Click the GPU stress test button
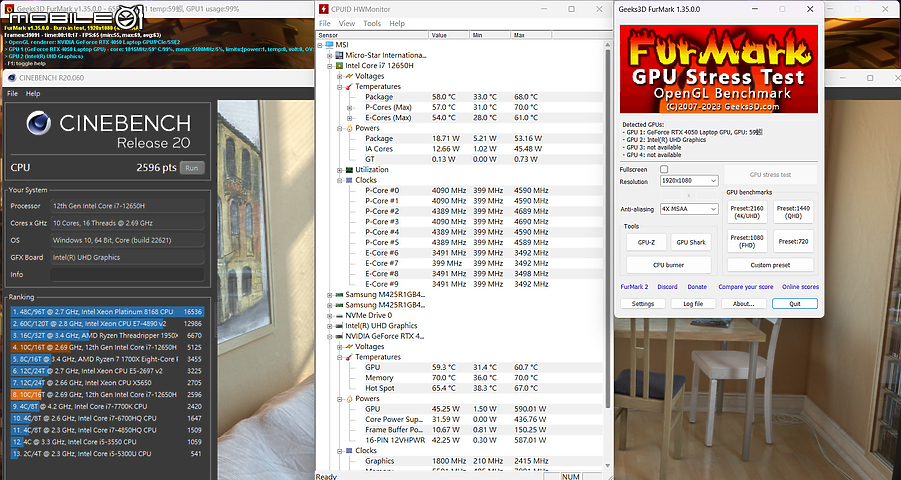The width and height of the screenshot is (901, 480). [770, 174]
